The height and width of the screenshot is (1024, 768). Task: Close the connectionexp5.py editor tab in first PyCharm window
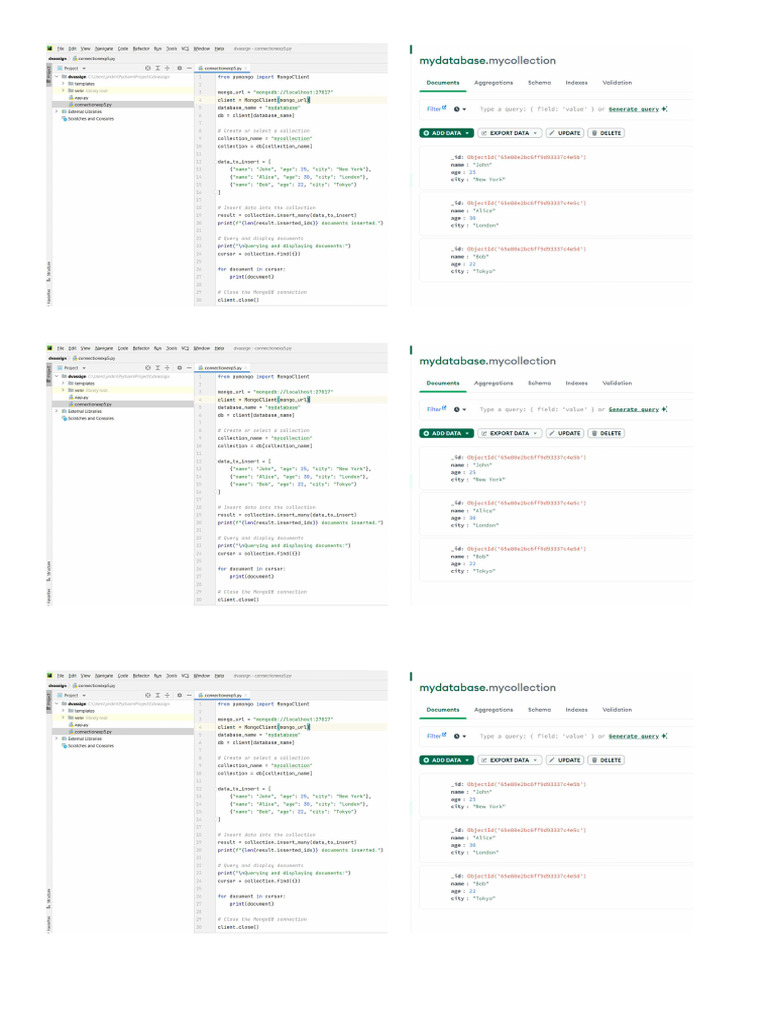(x=246, y=68)
